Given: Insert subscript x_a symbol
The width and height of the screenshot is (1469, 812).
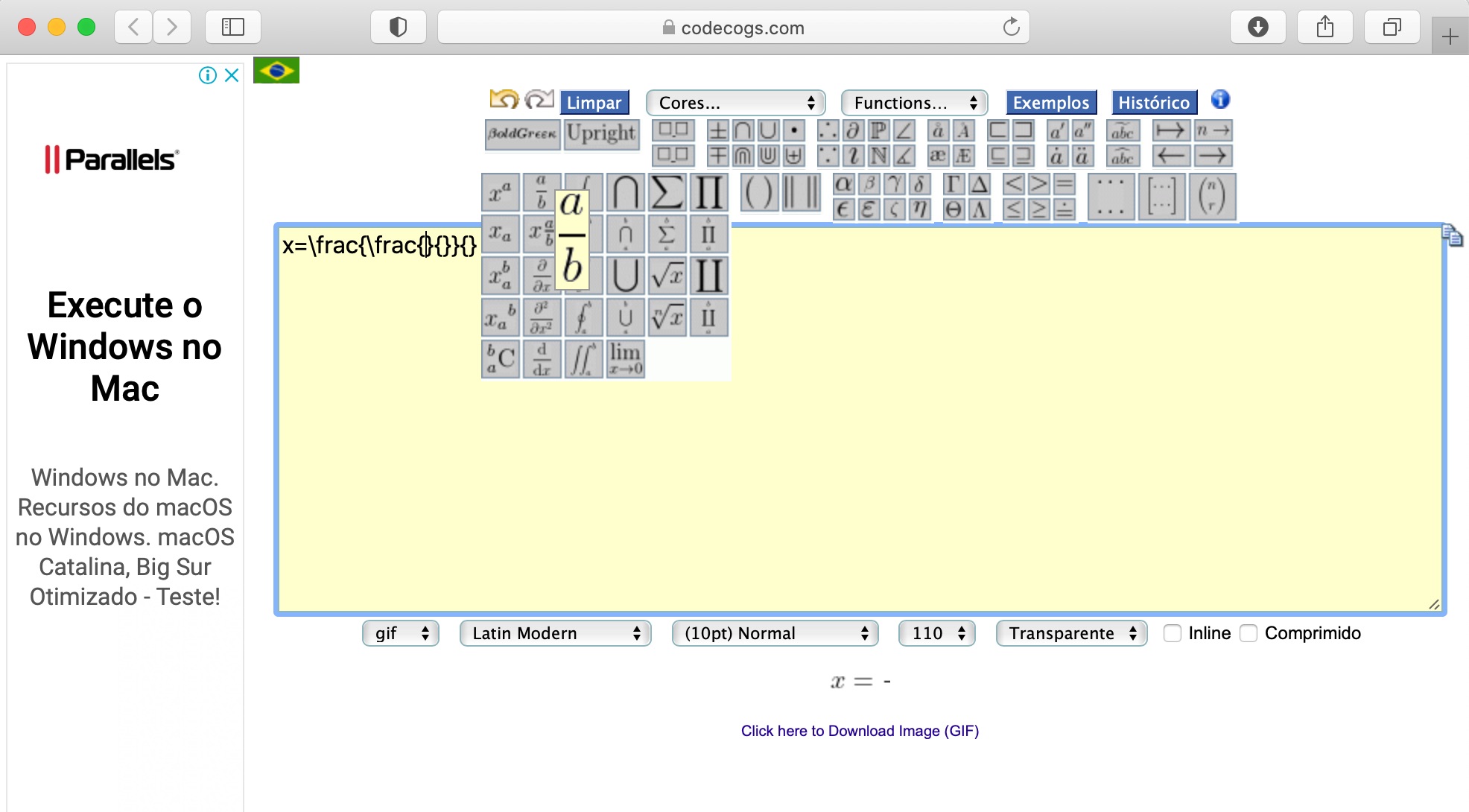Looking at the screenshot, I should coord(501,235).
